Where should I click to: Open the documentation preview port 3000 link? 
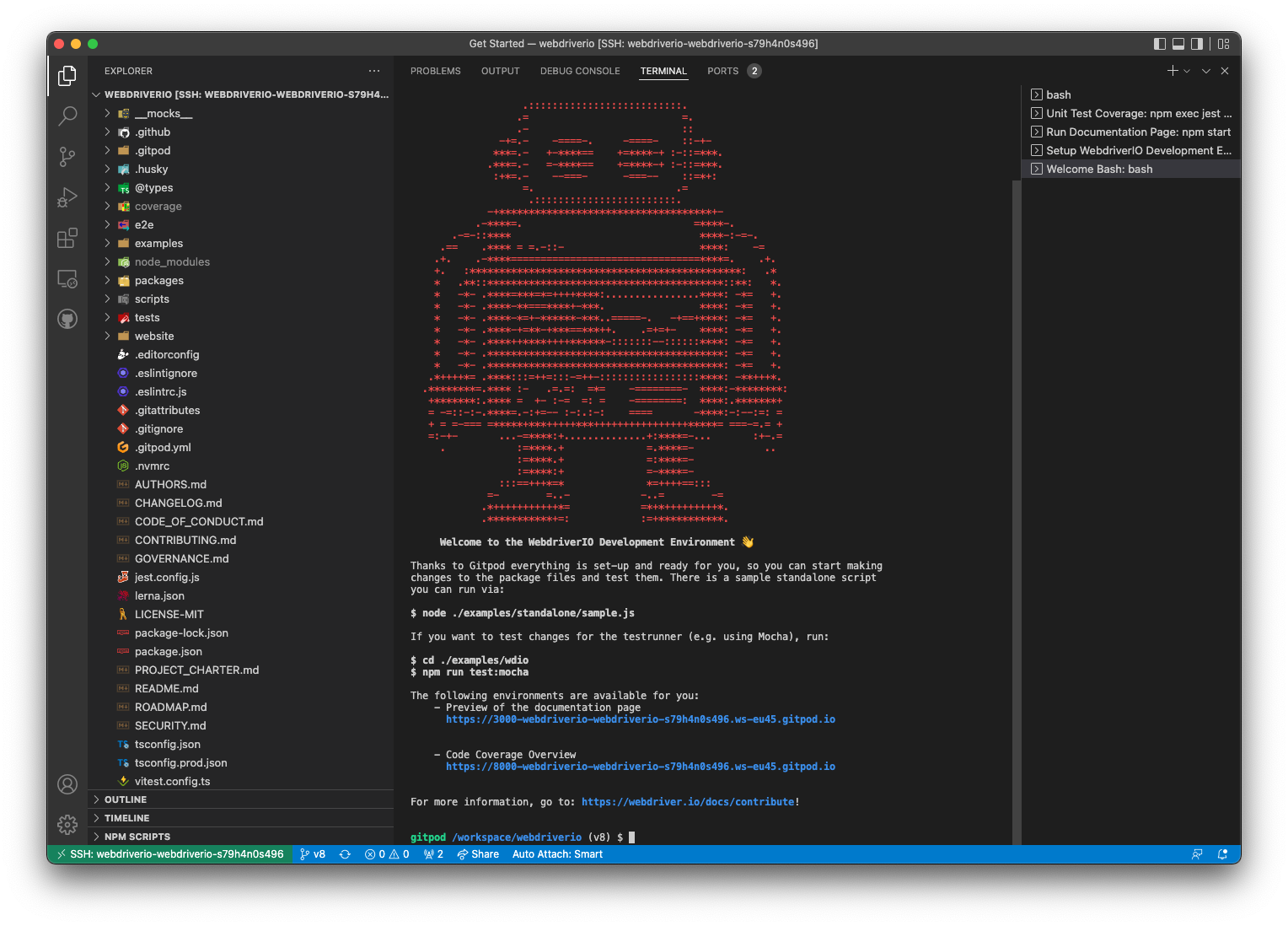(x=641, y=719)
